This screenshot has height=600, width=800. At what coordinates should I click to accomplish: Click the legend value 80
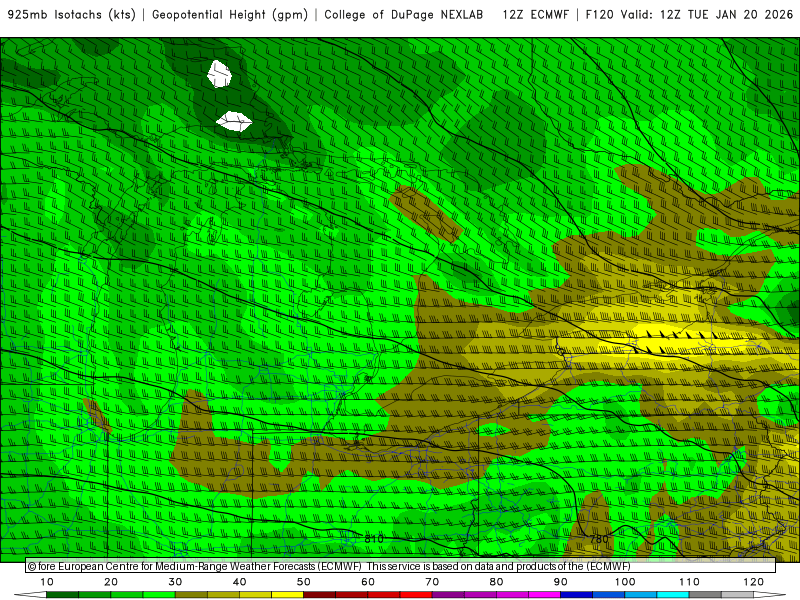pyautogui.click(x=496, y=582)
